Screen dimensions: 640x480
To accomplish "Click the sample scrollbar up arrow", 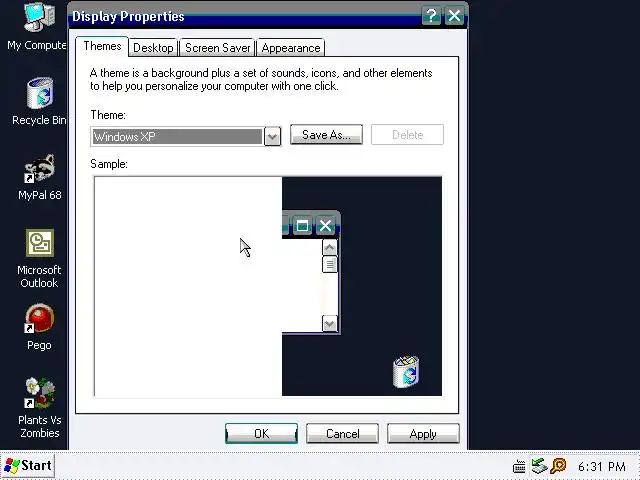I will tap(329, 247).
